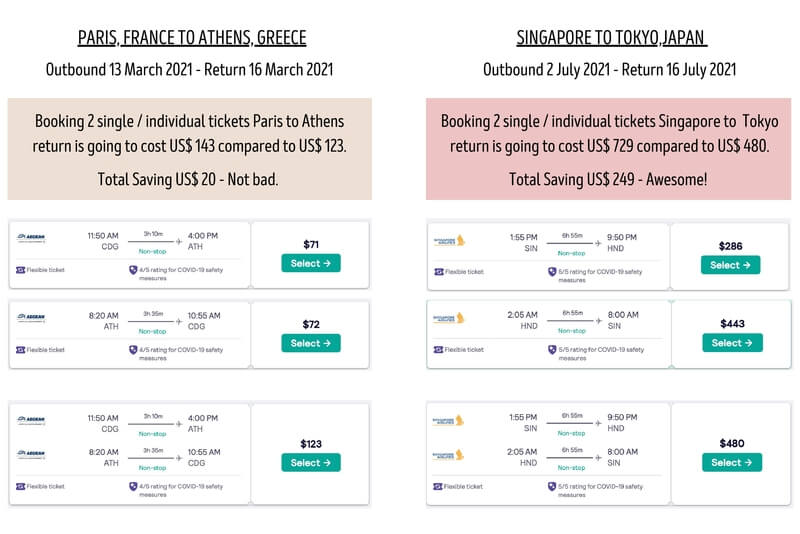Image resolution: width=800 pixels, height=534 pixels.
Task: Click the Aegean logo in the $71 flight card
Action: 31,237
